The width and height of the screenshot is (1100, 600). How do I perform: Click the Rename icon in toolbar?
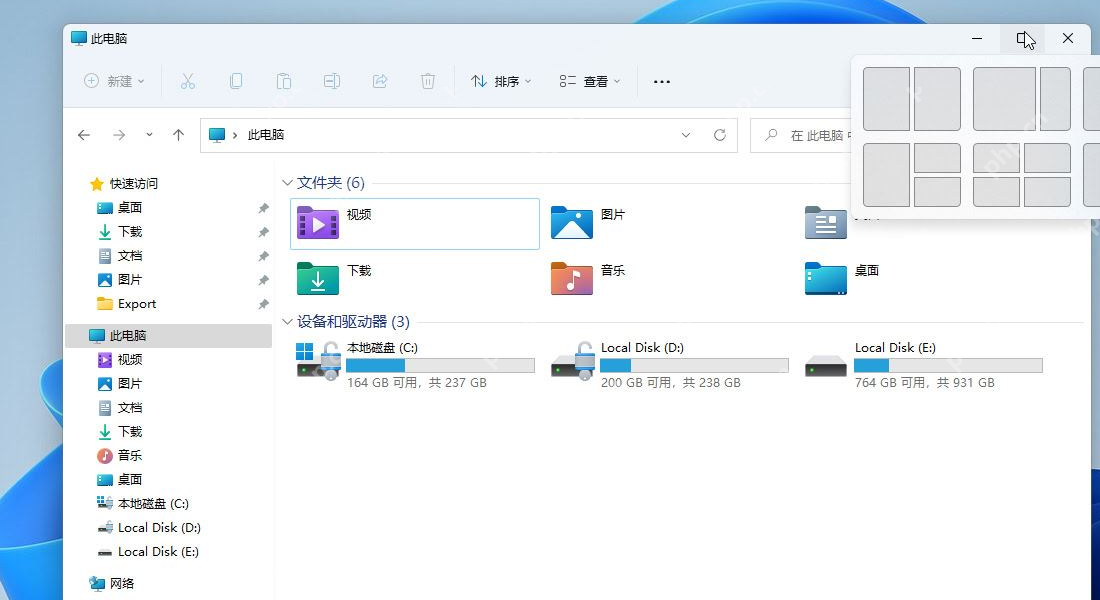(332, 81)
